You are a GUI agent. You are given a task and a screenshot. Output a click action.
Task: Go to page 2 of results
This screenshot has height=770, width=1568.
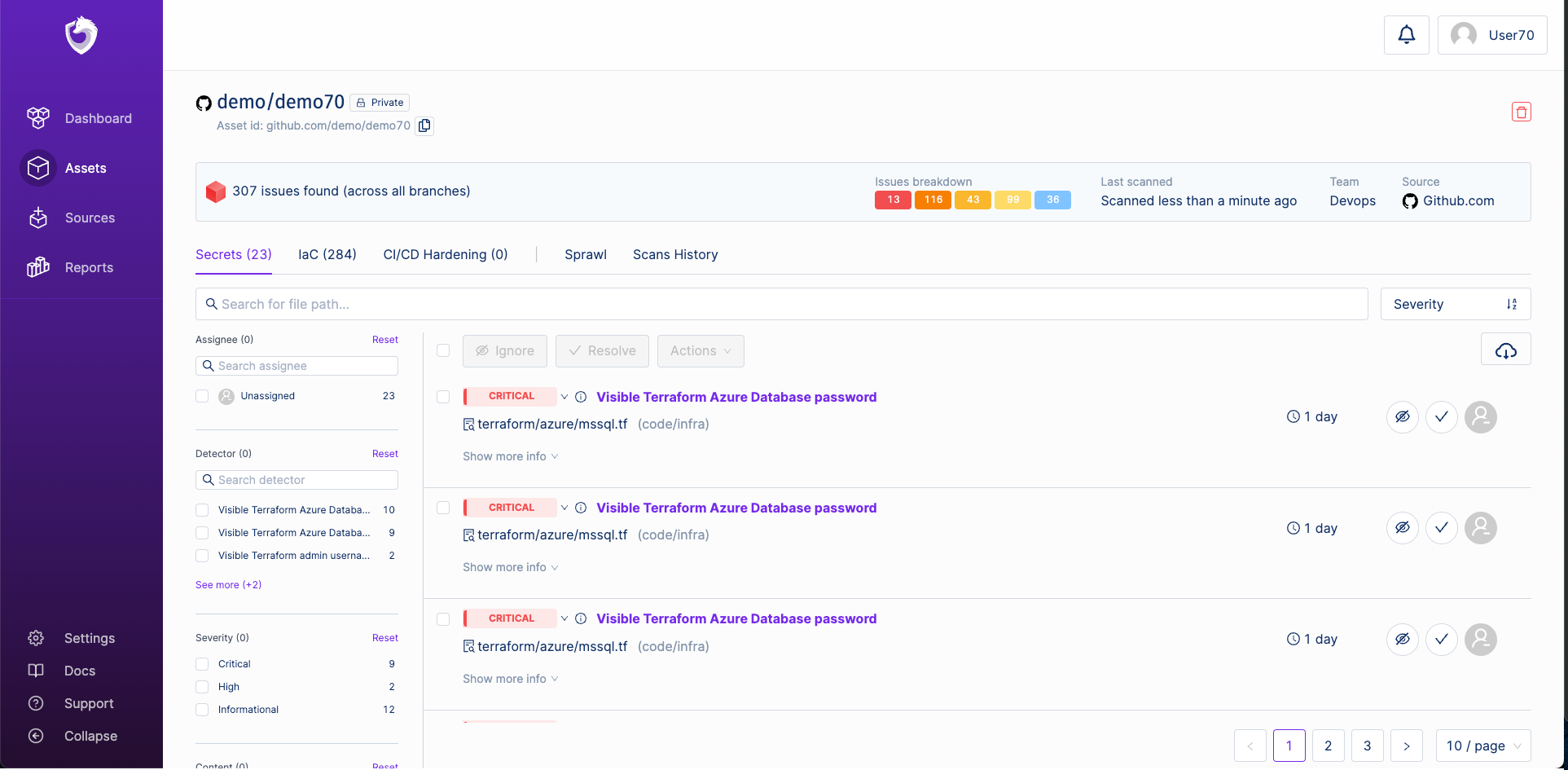point(1329,746)
